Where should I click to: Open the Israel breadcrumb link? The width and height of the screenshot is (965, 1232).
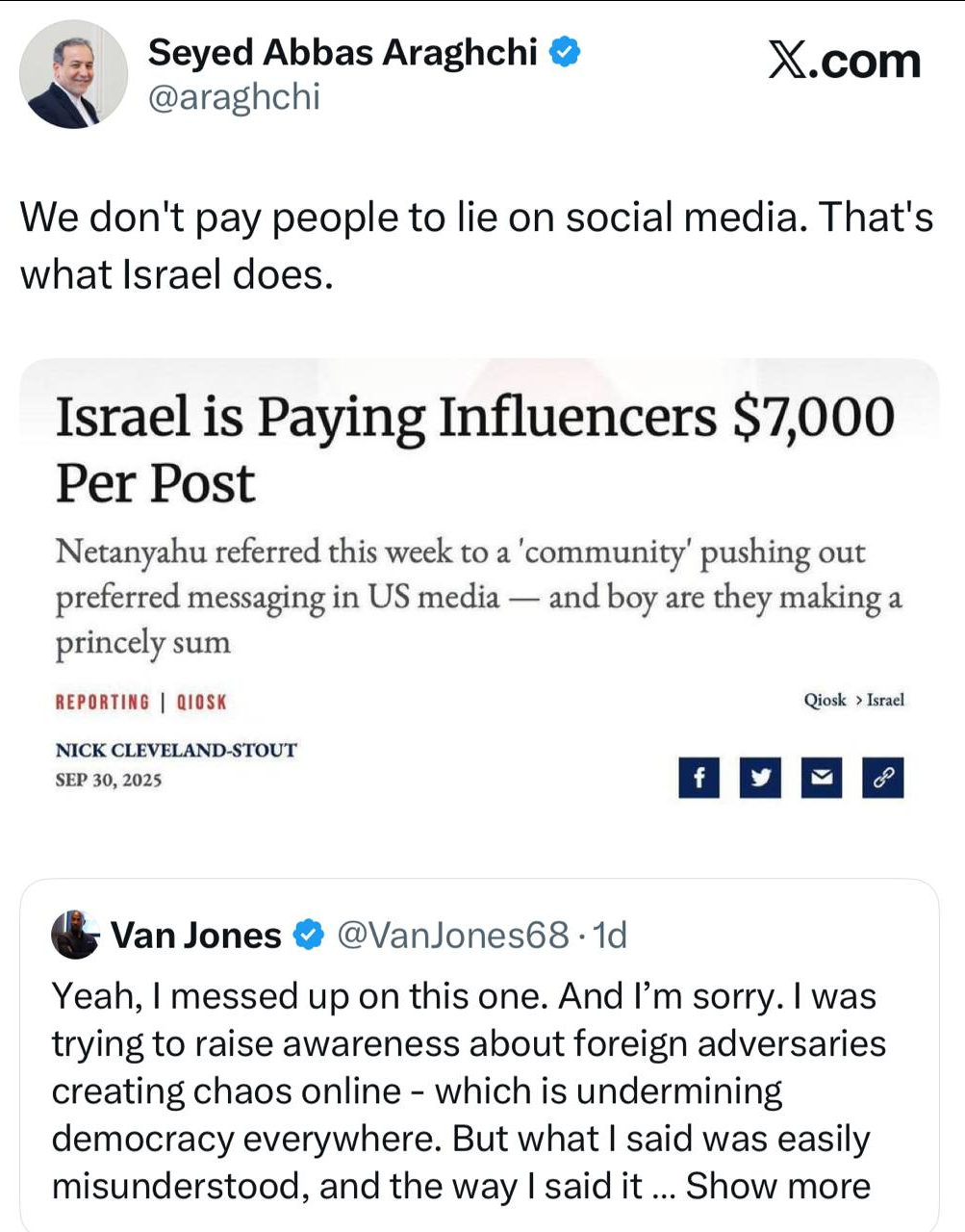pyautogui.click(x=885, y=700)
